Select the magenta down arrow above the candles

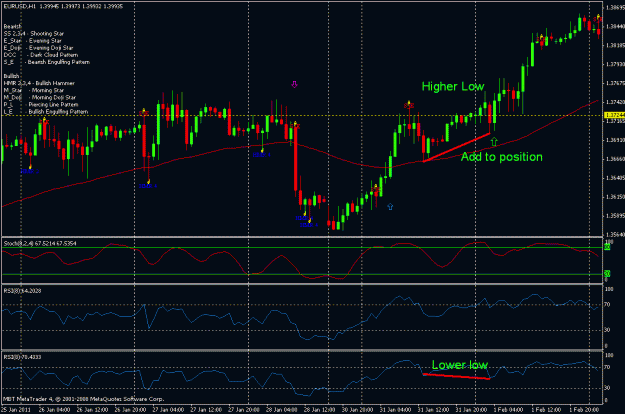pyautogui.click(x=294, y=84)
